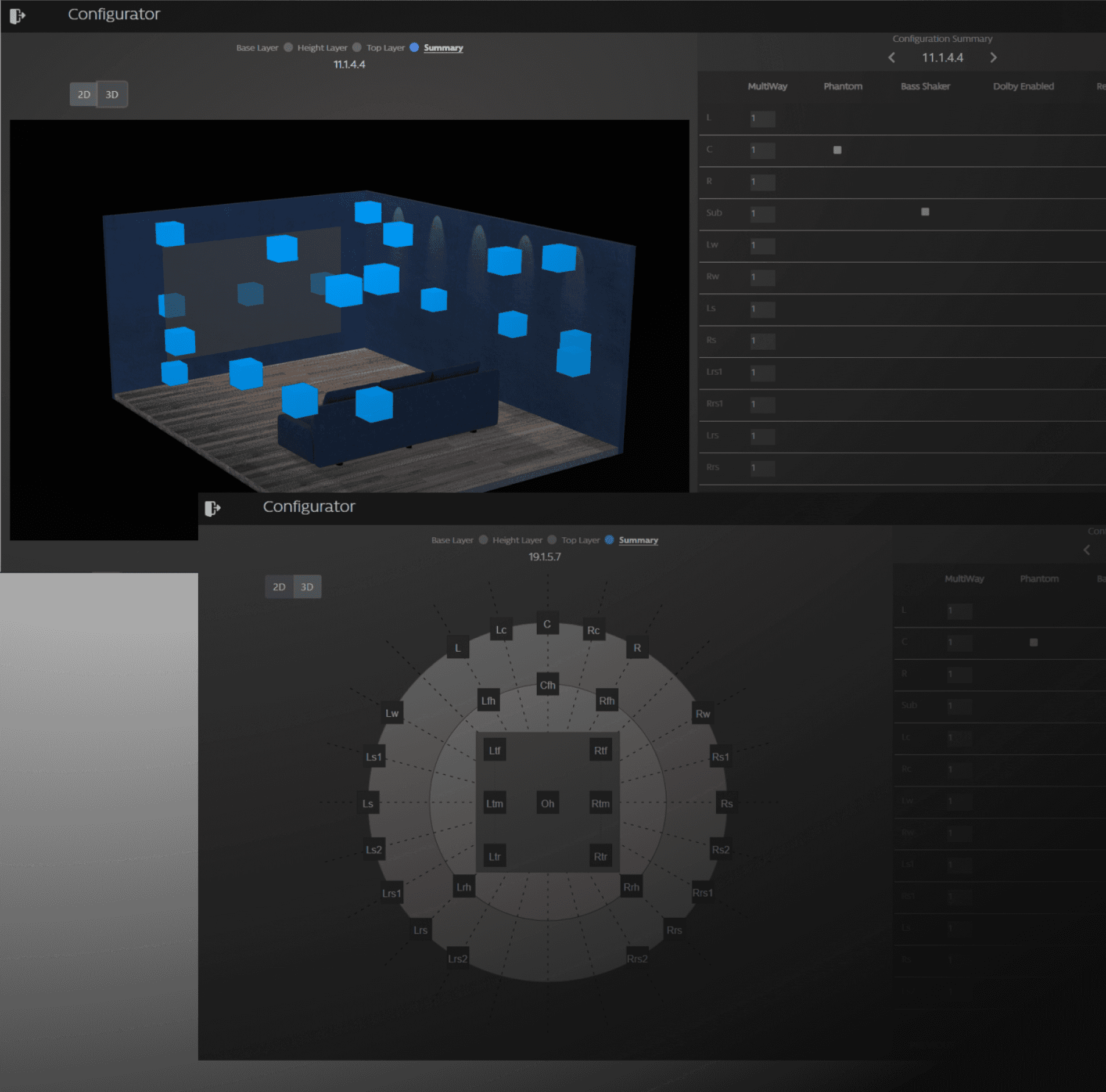The width and height of the screenshot is (1106, 1092).
Task: Select the R speaker in the layout diagram
Action: pyautogui.click(x=637, y=648)
